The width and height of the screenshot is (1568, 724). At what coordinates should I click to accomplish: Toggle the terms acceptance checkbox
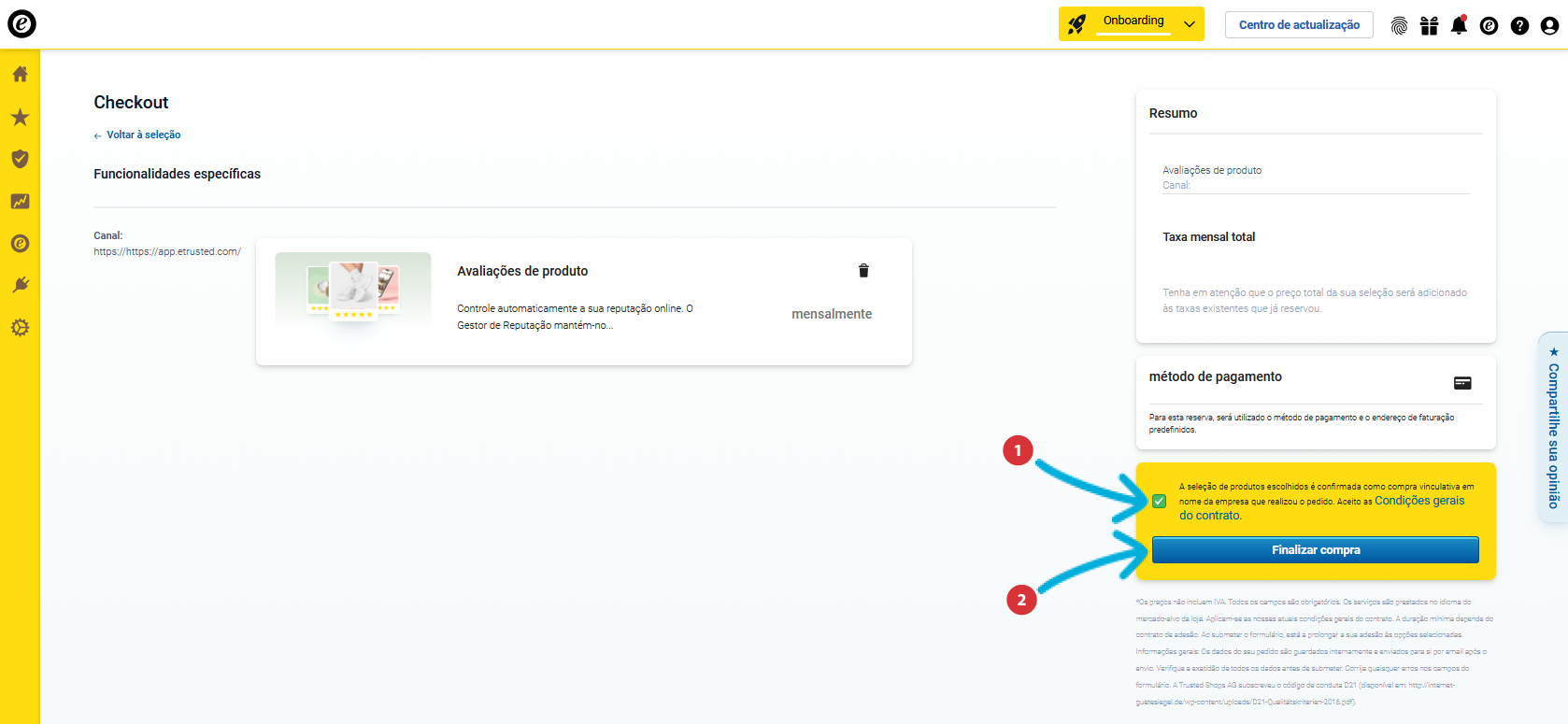(1159, 502)
